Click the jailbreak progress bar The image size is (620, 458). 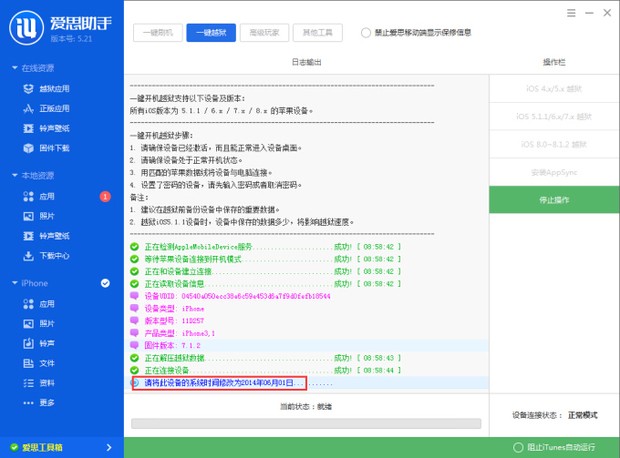pos(306,424)
